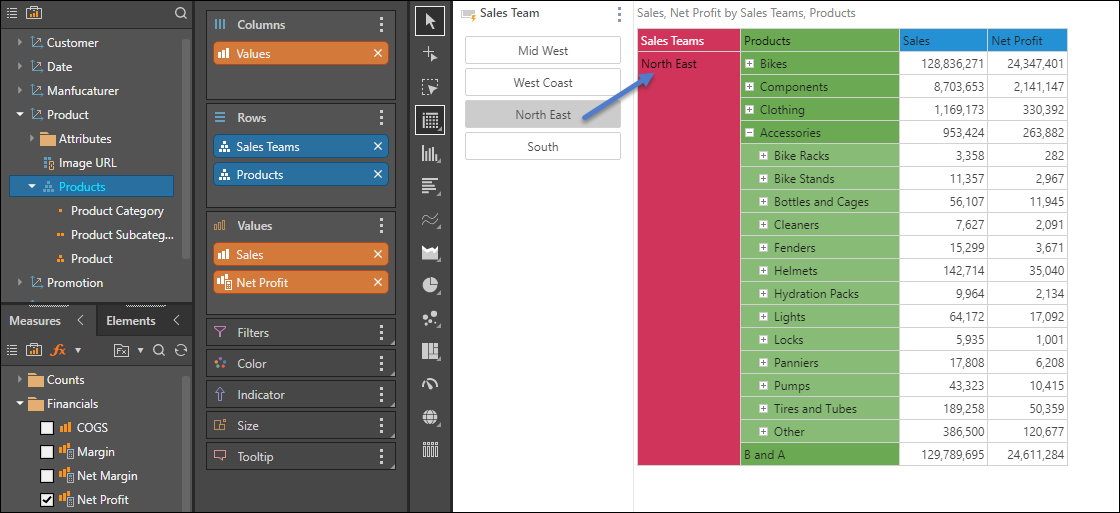Expand the Bikes row in grid
The image size is (1120, 513).
pos(749,64)
